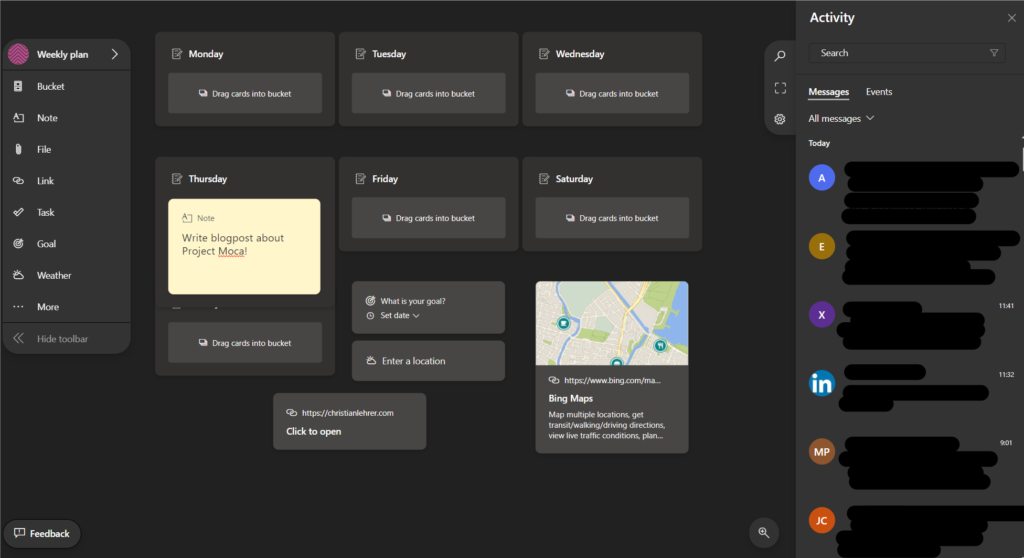Image resolution: width=1024 pixels, height=558 pixels.
Task: Select the Friday bucket title
Action: [x=385, y=178]
